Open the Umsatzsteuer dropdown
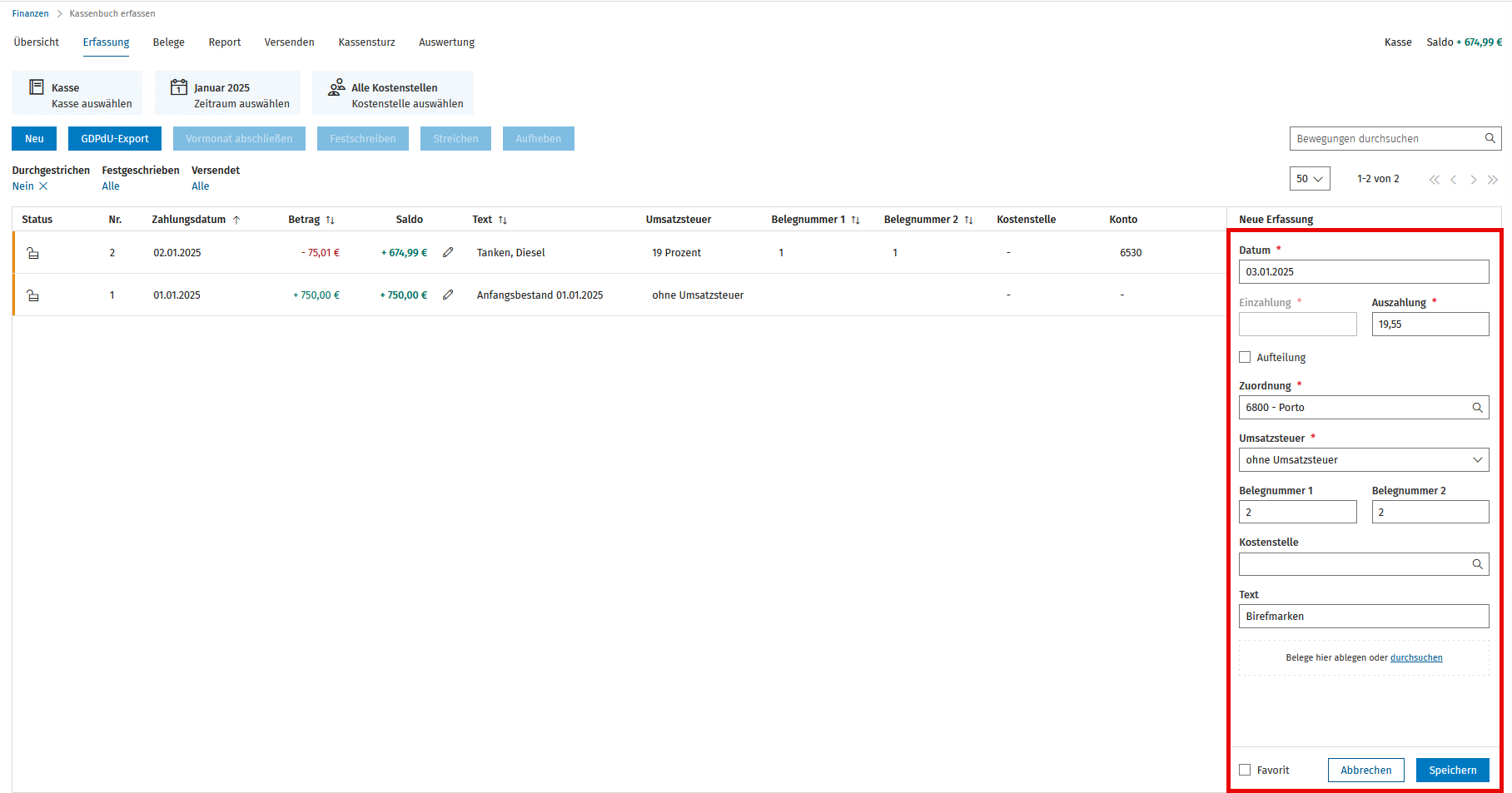The image size is (1512, 793). (x=1364, y=460)
